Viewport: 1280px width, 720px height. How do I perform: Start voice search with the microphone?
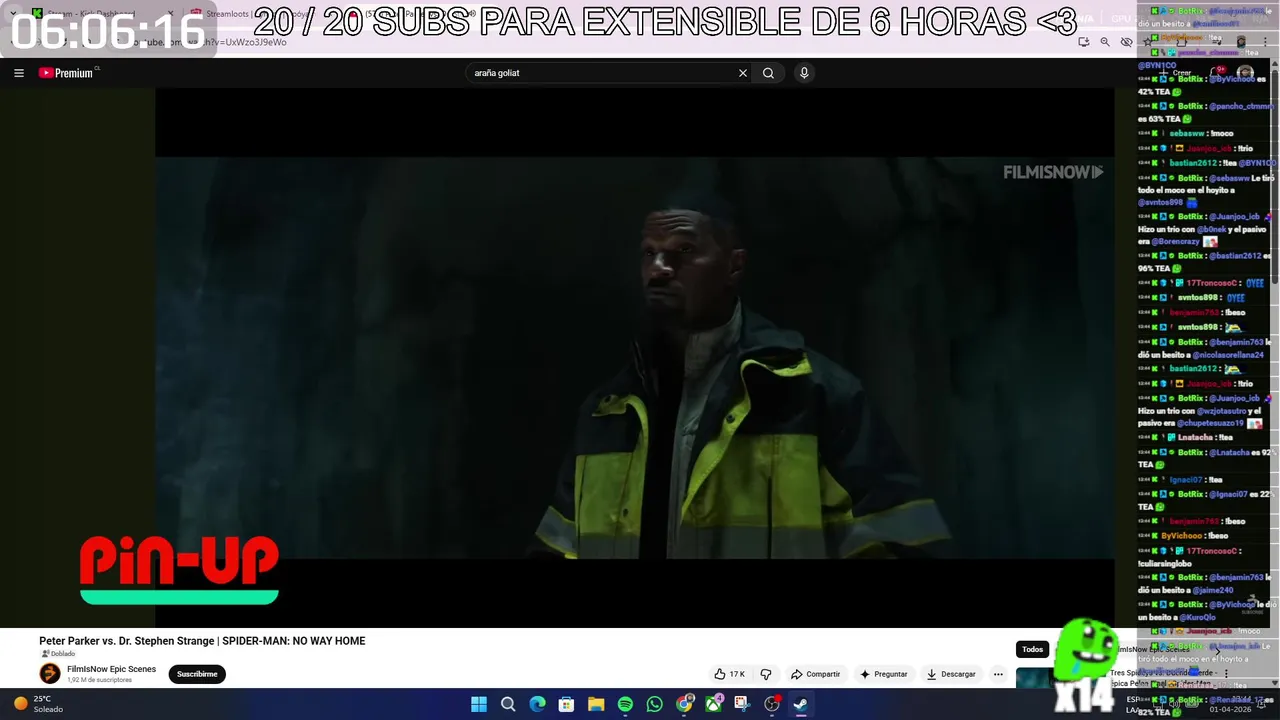tap(804, 73)
